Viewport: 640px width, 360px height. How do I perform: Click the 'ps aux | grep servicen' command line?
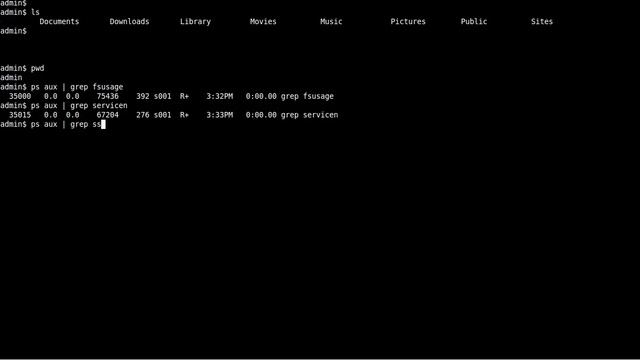coord(79,106)
